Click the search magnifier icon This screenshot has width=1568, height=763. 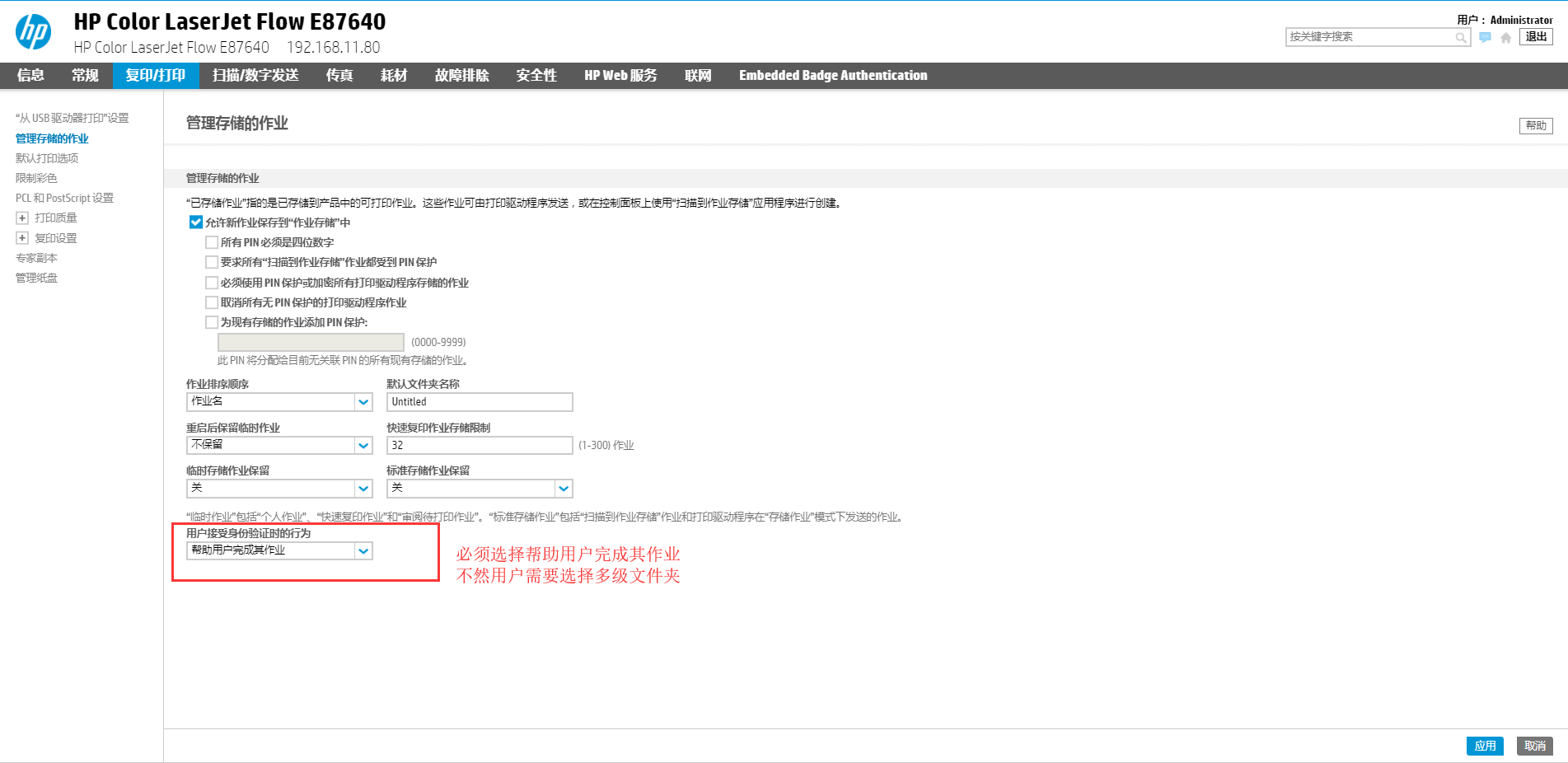(x=1460, y=37)
